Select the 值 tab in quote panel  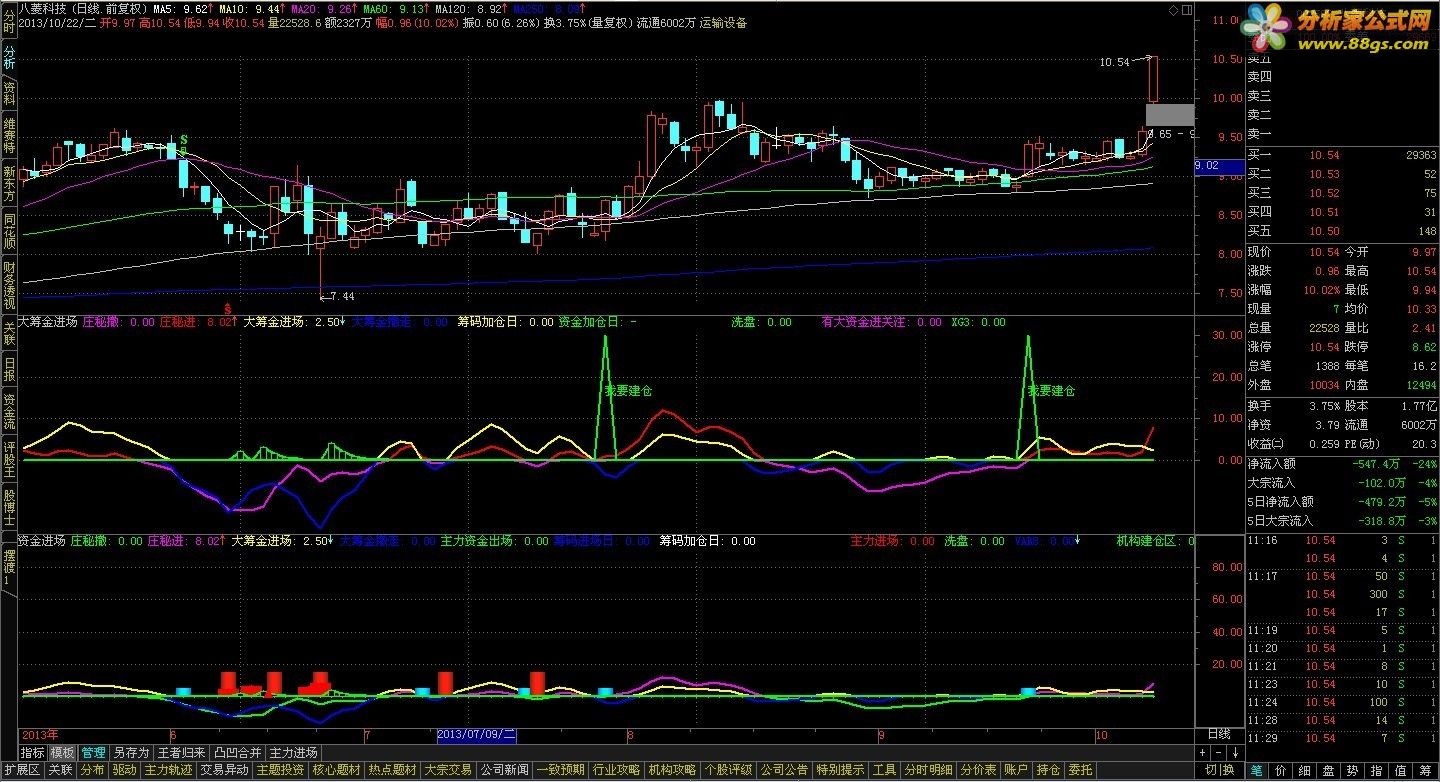1400,770
